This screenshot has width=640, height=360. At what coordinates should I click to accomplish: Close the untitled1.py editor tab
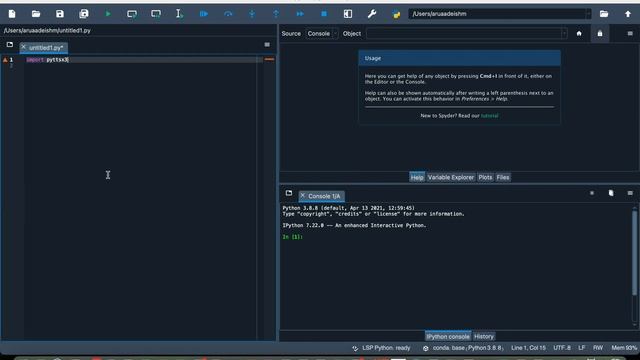(23, 47)
